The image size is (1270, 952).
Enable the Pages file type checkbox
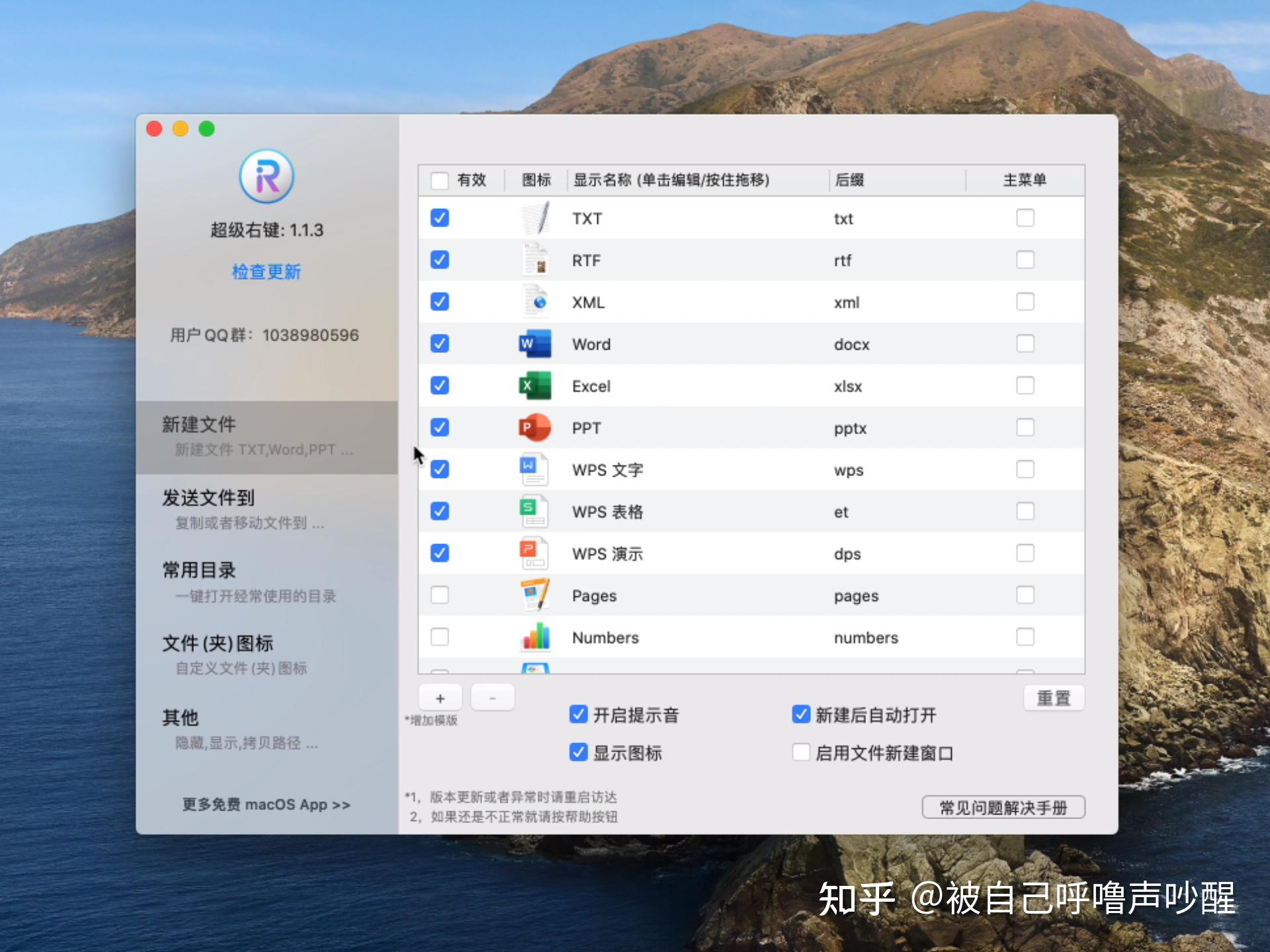click(x=439, y=595)
